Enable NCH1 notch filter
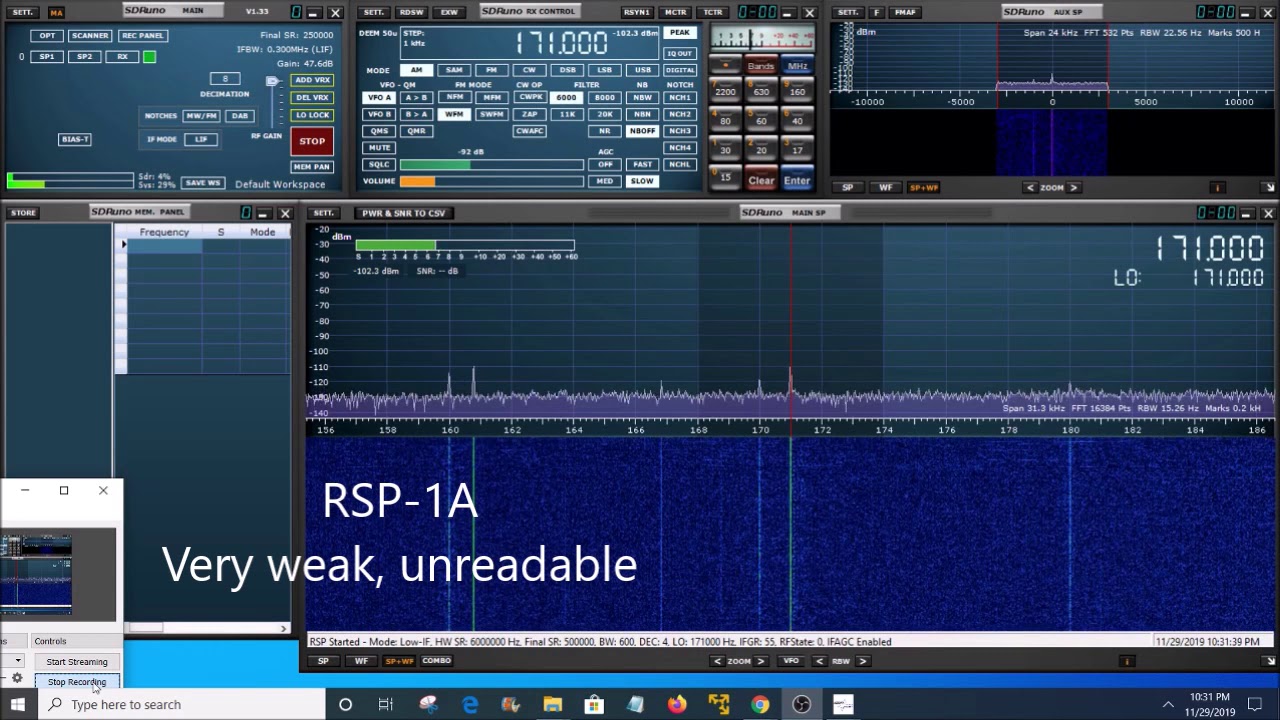This screenshot has width=1280, height=720. (680, 98)
